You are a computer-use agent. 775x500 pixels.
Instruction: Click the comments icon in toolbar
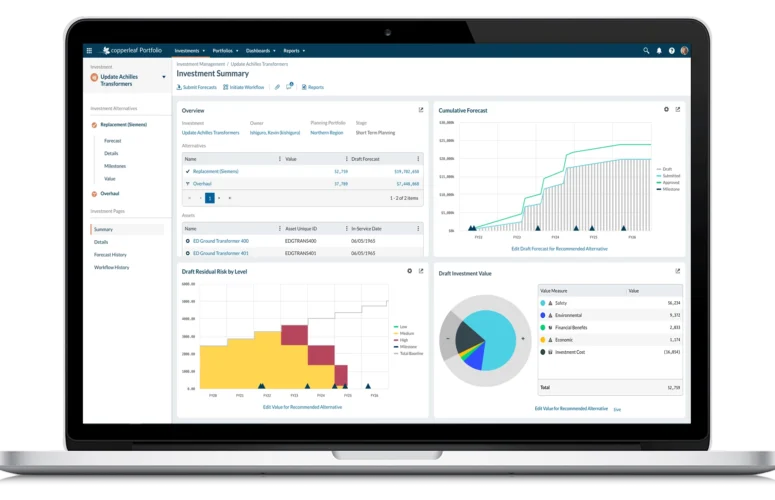[x=289, y=87]
